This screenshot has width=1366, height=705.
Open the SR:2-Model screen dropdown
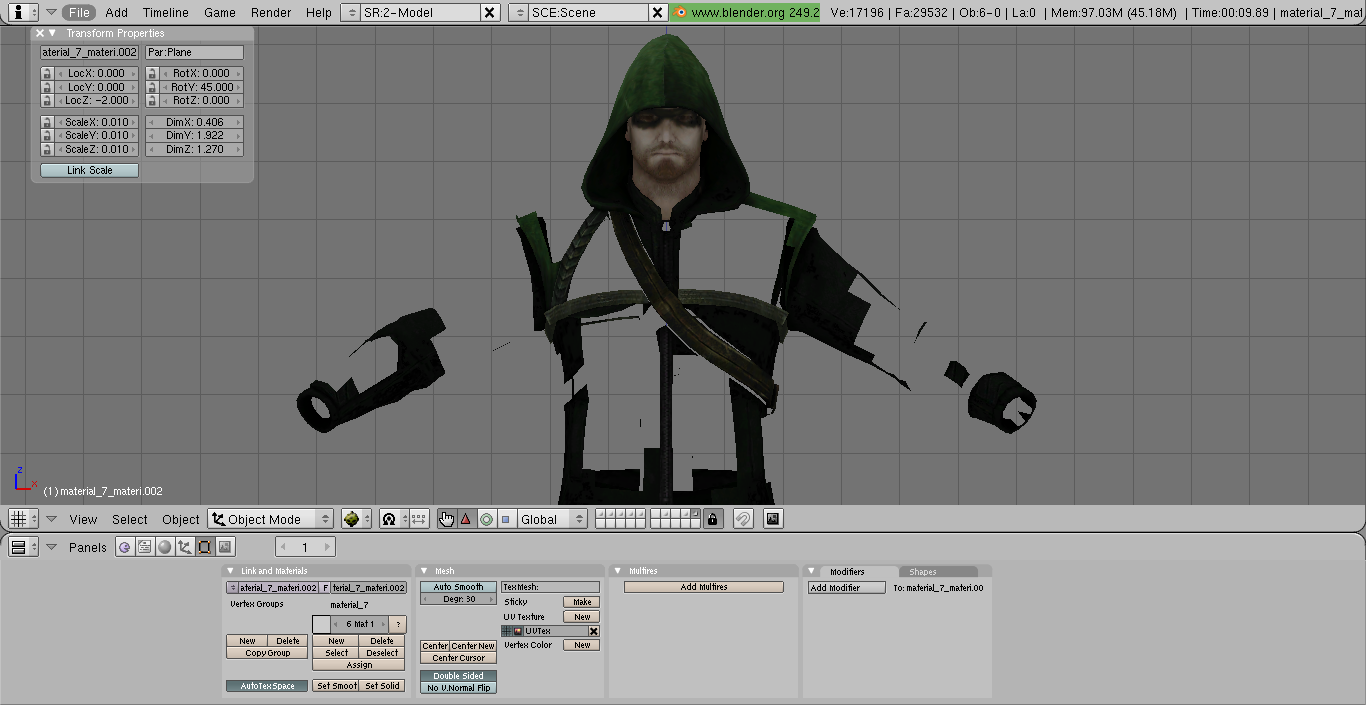350,12
